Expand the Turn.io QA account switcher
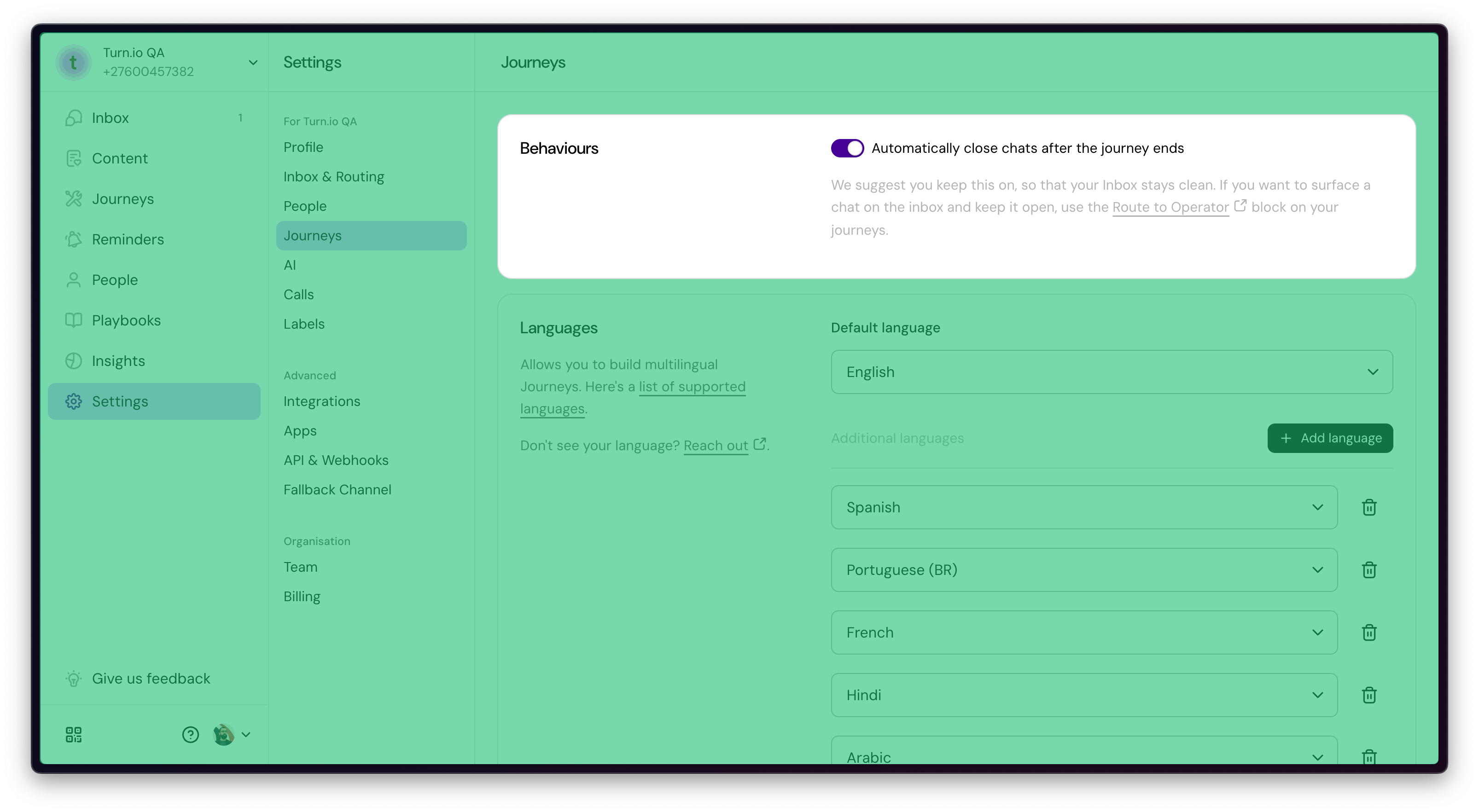 (x=253, y=63)
